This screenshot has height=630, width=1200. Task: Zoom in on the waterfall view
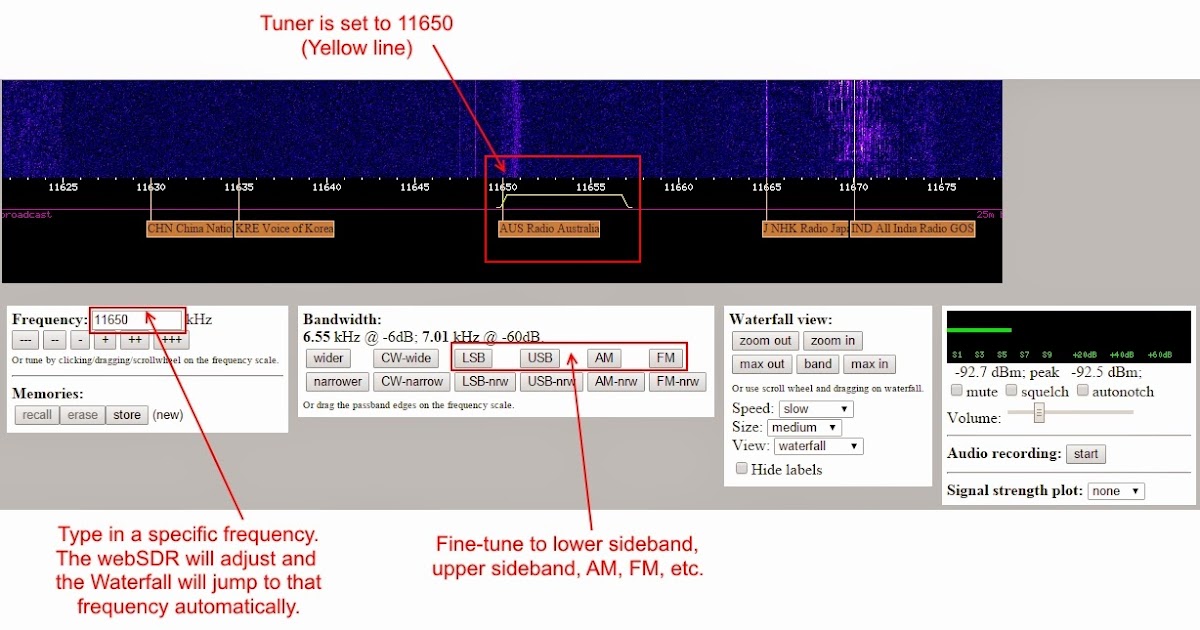point(832,340)
